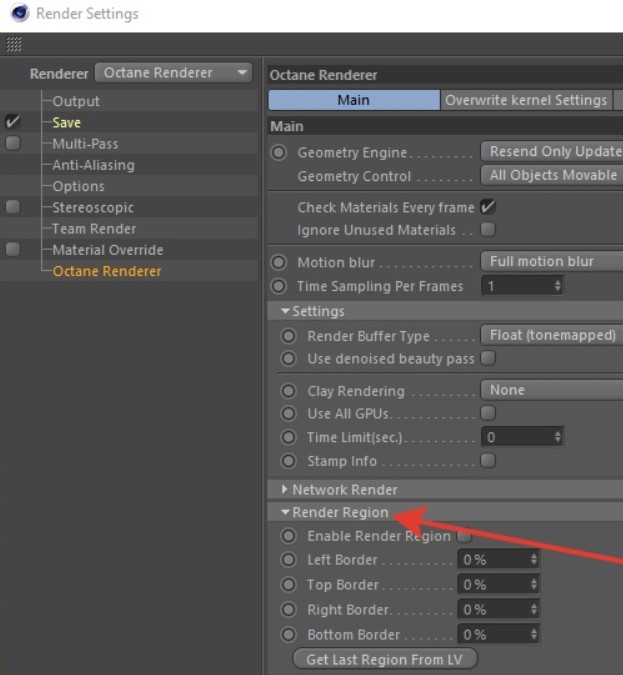
Task: Open the Clay Rendering dropdown
Action: tap(551, 390)
